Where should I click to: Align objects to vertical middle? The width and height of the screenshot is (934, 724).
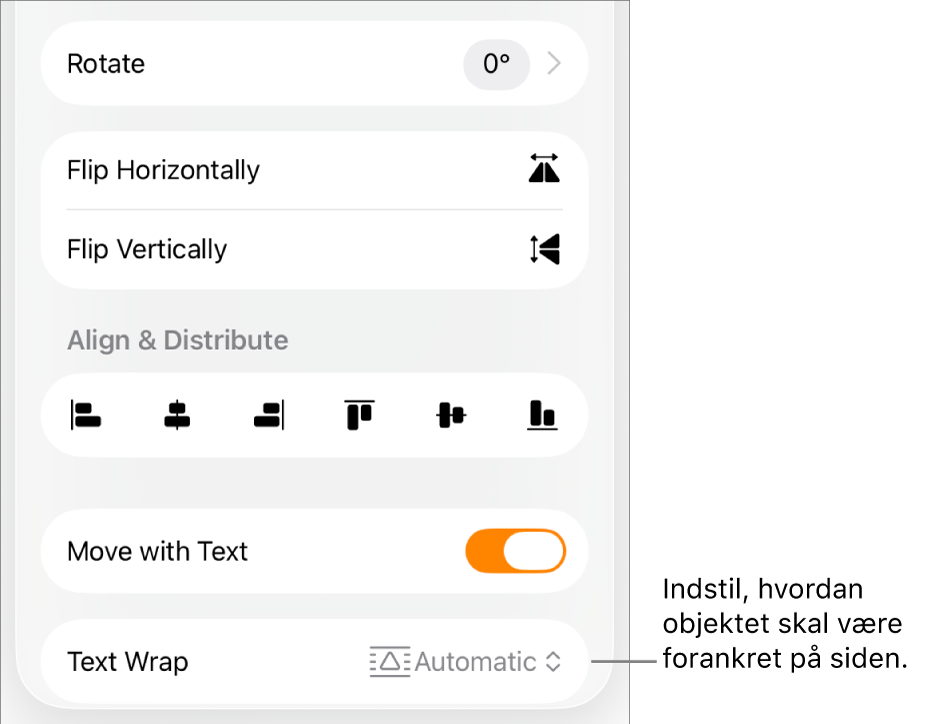pos(451,415)
